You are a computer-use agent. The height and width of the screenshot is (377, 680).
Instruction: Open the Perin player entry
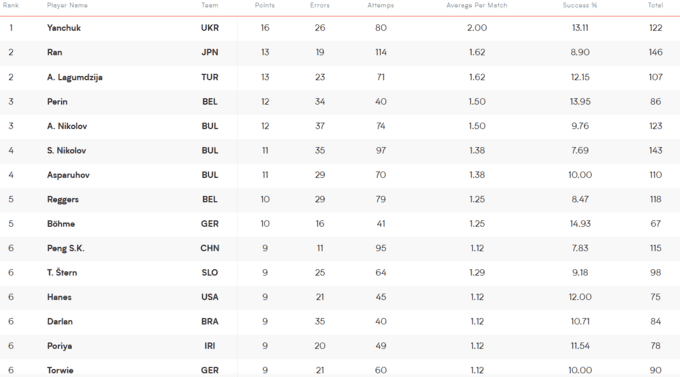click(x=57, y=102)
